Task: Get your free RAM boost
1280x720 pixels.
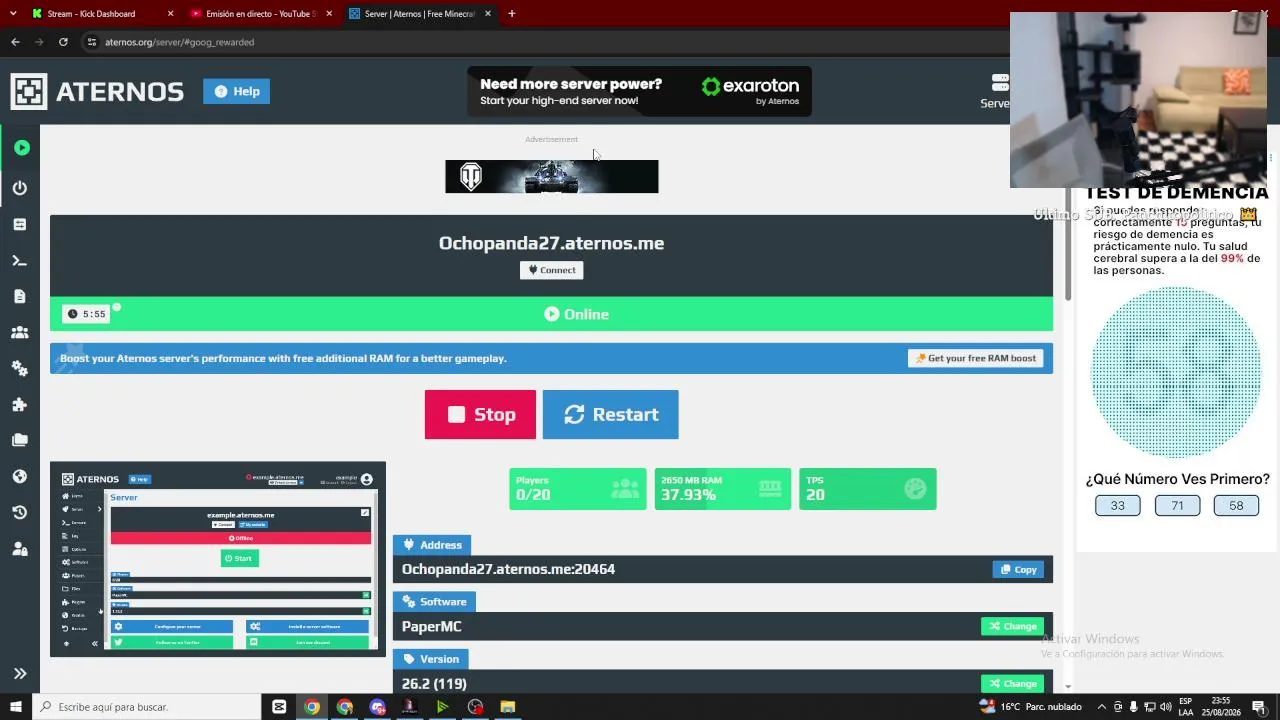Action: point(976,358)
